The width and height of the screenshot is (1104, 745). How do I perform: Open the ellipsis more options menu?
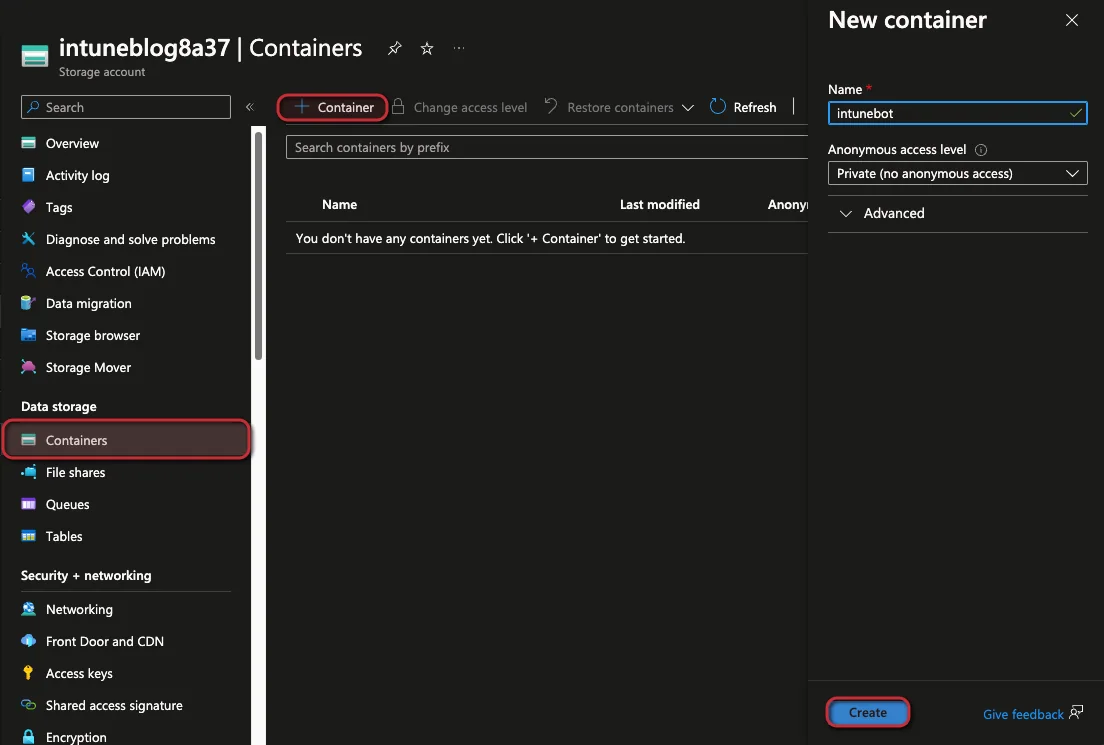coord(459,48)
